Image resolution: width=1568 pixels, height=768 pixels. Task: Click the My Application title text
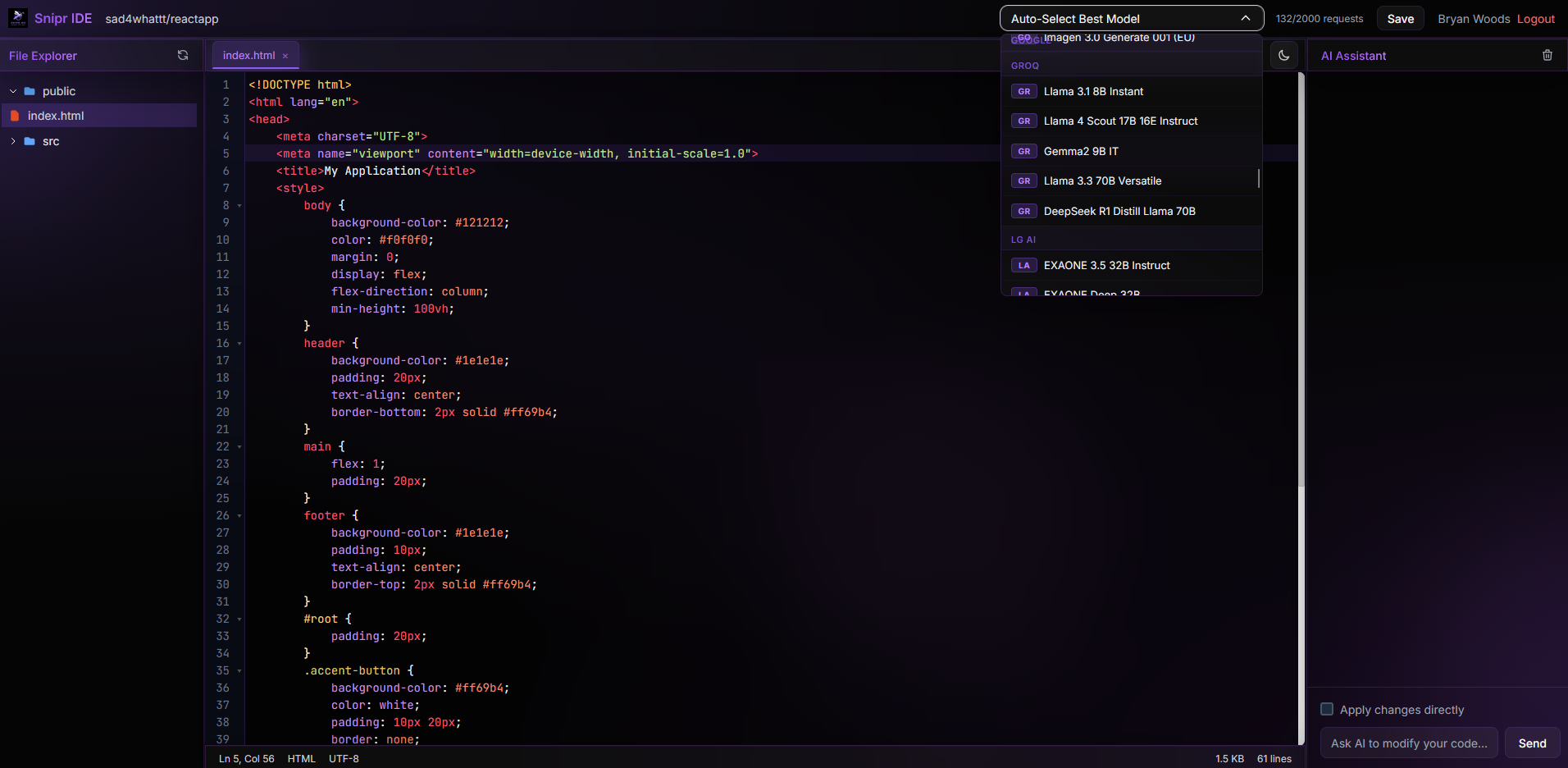click(372, 171)
